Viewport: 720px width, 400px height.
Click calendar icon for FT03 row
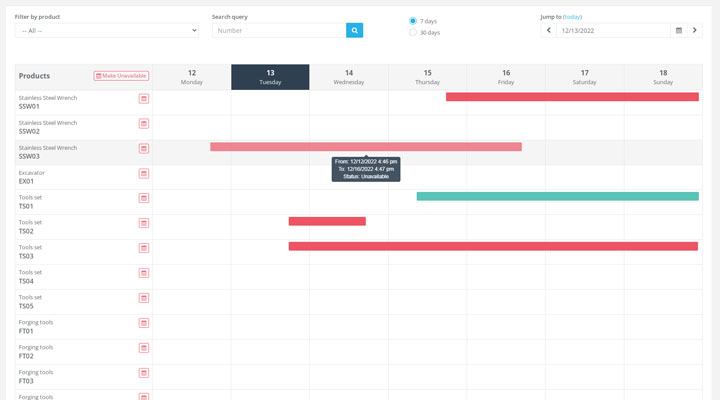144,373
